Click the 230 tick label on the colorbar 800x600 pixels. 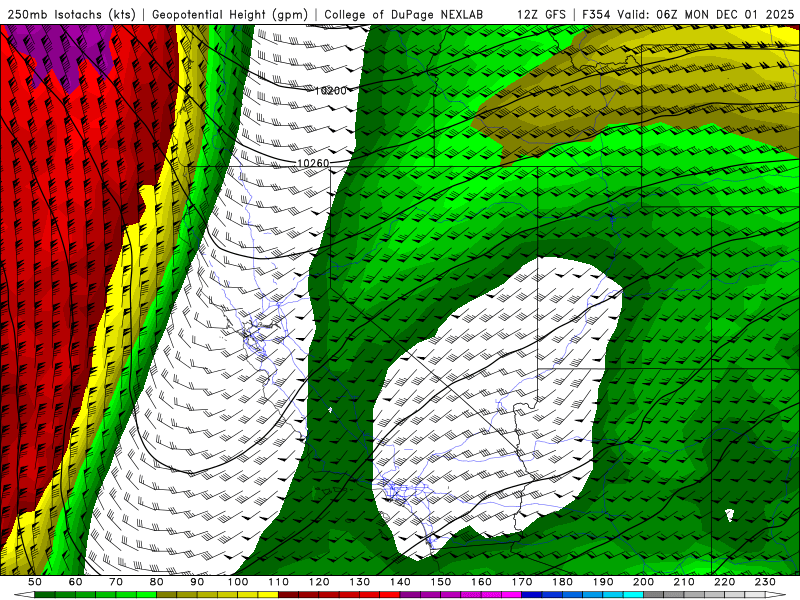[x=765, y=582]
